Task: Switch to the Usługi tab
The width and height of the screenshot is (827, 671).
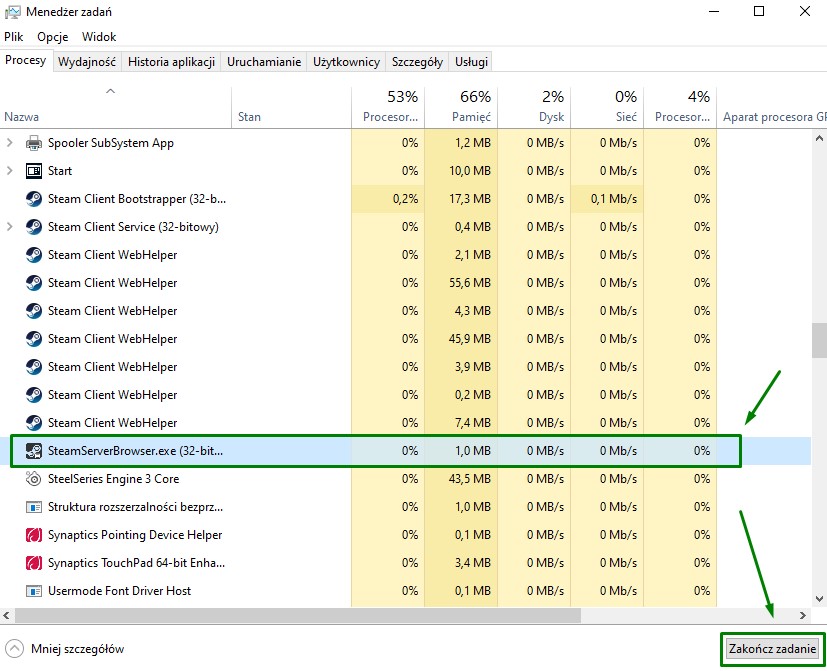Action: (471, 62)
